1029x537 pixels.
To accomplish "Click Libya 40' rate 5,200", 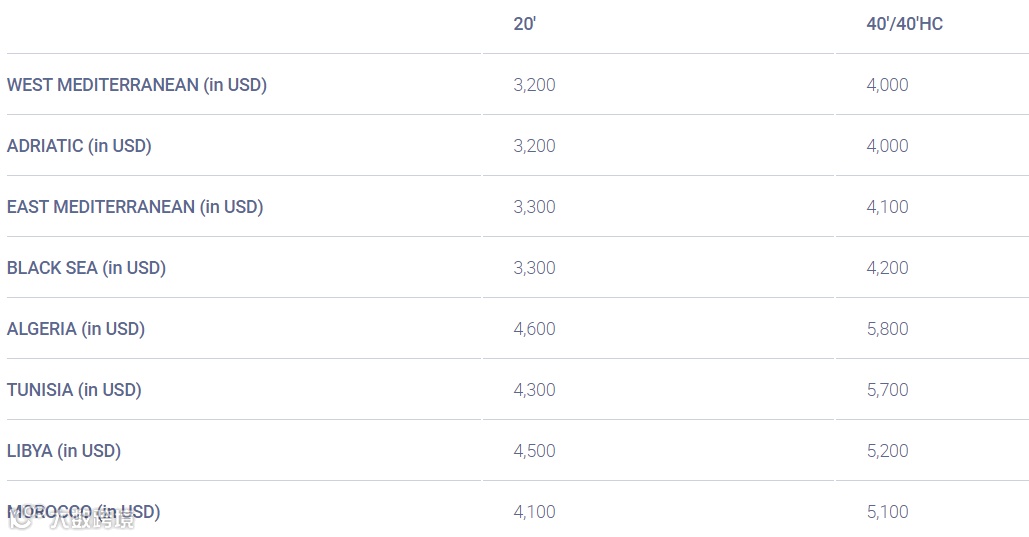I will tap(887, 451).
